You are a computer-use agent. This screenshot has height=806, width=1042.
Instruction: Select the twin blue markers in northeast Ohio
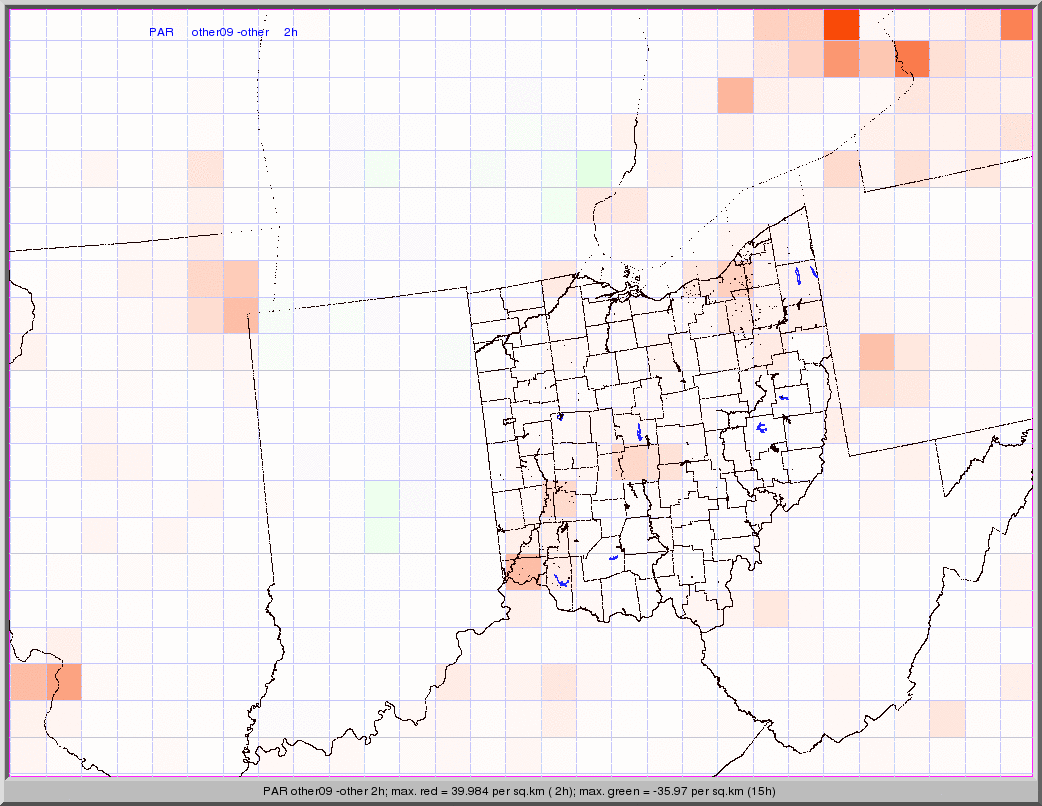tap(805, 273)
